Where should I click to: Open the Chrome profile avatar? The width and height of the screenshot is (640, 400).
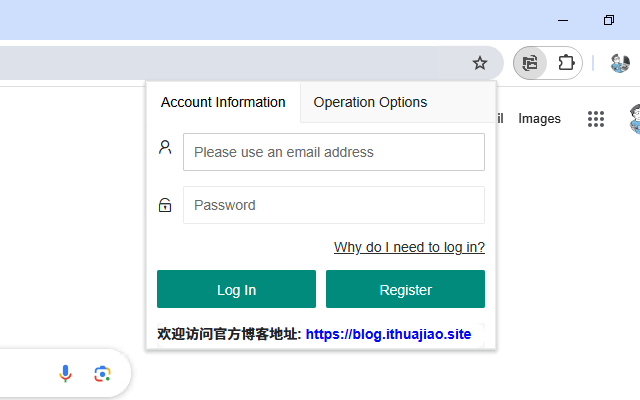pyautogui.click(x=620, y=63)
